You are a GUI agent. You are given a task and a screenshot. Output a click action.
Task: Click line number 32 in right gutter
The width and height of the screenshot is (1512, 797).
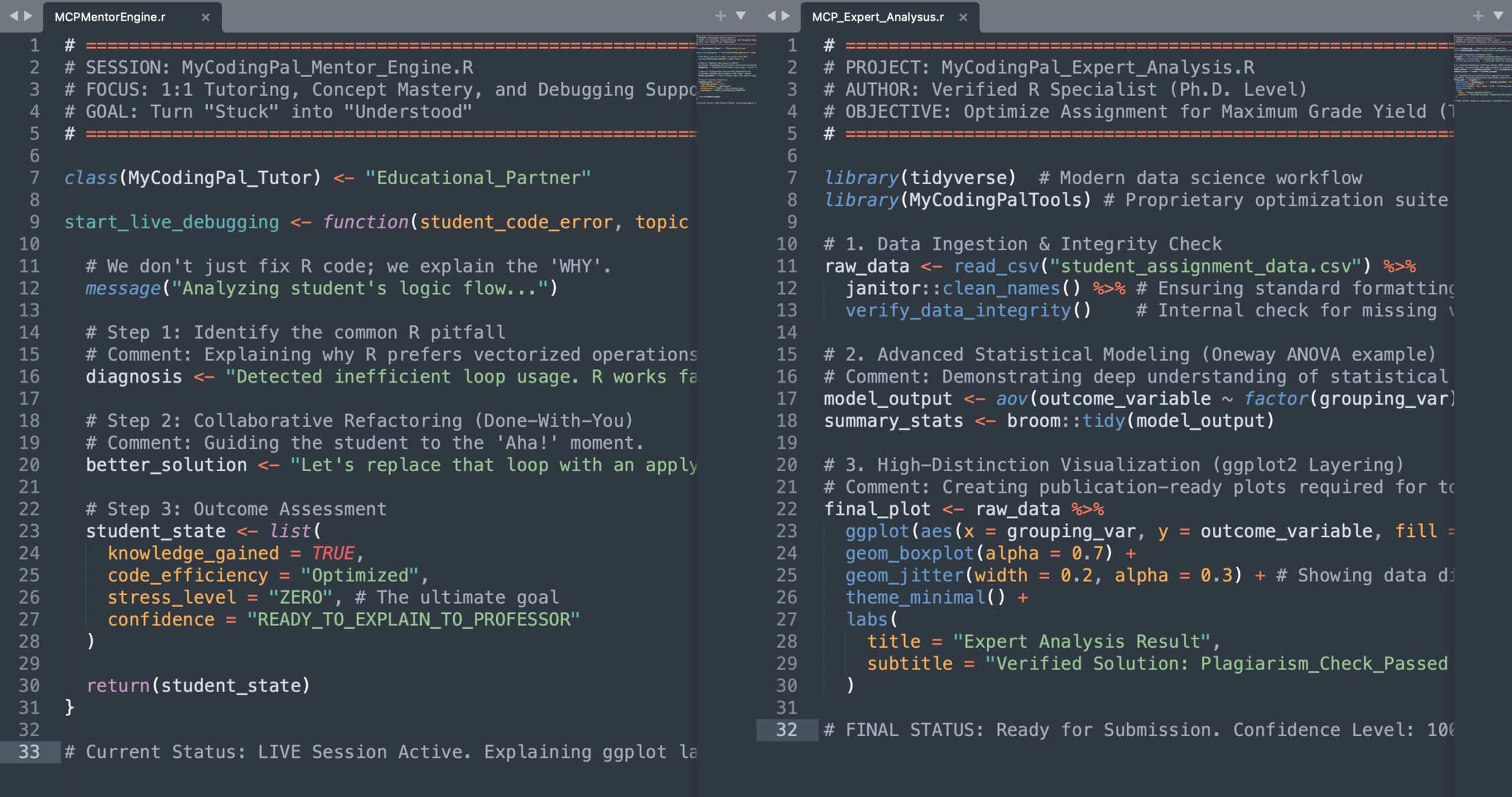(786, 730)
